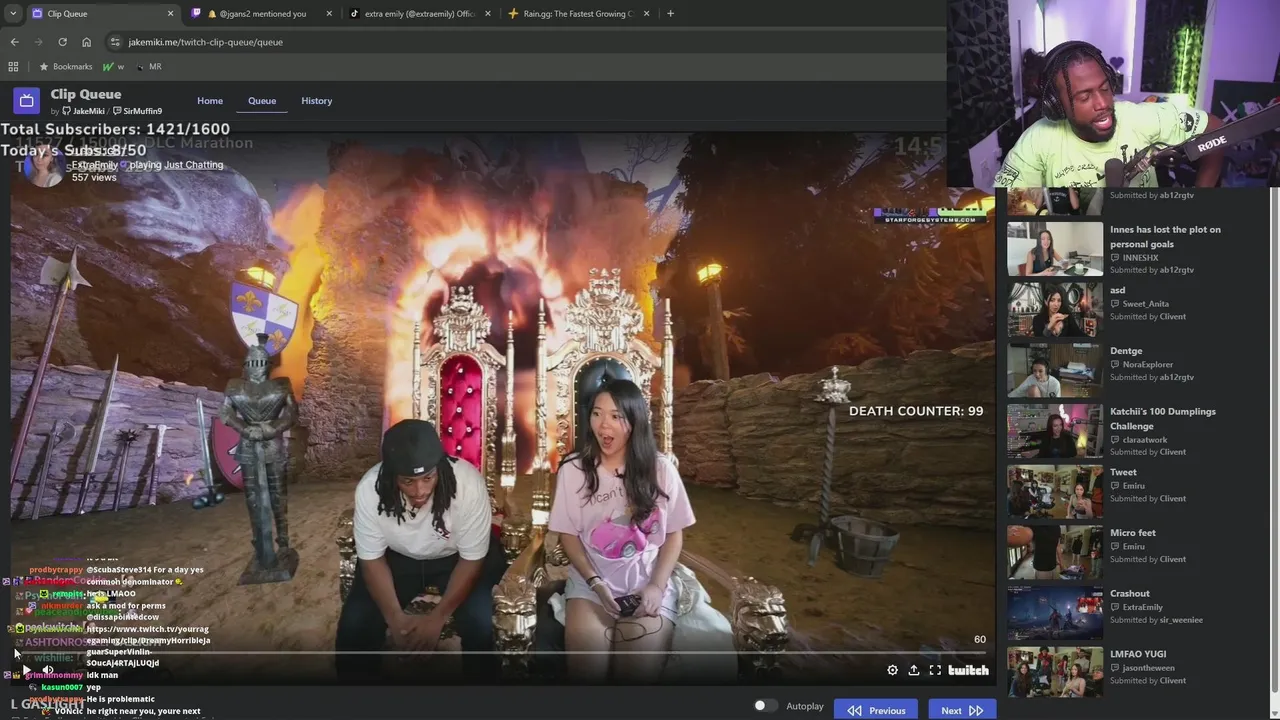This screenshot has width=1280, height=720.
Task: Go forward with the browser forward arrow
Action: point(38,42)
